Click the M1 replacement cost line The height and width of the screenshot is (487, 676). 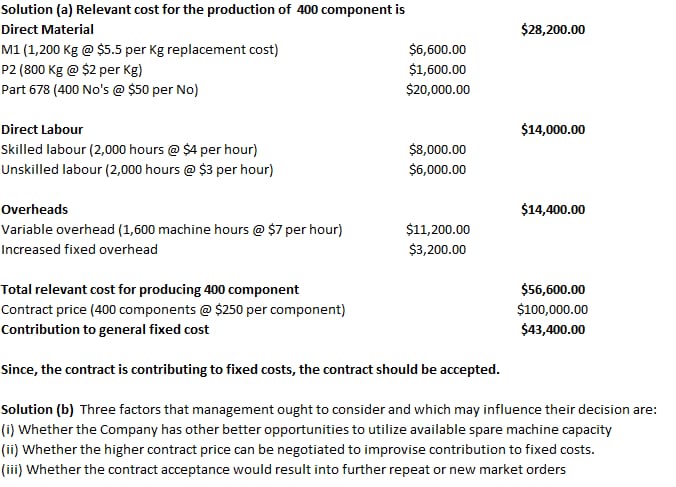pyautogui.click(x=140, y=50)
